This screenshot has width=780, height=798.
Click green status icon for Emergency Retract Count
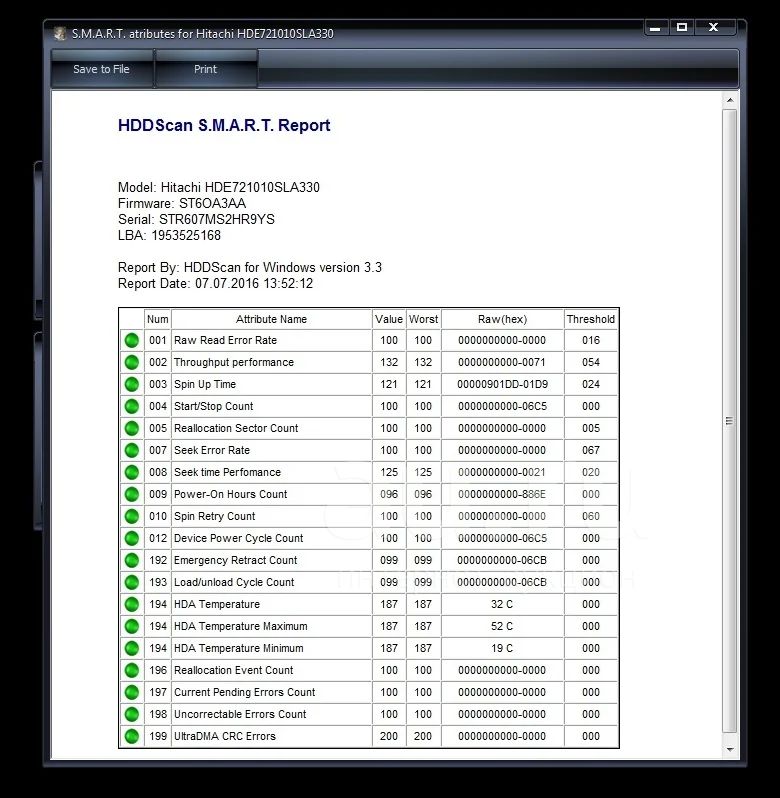132,560
